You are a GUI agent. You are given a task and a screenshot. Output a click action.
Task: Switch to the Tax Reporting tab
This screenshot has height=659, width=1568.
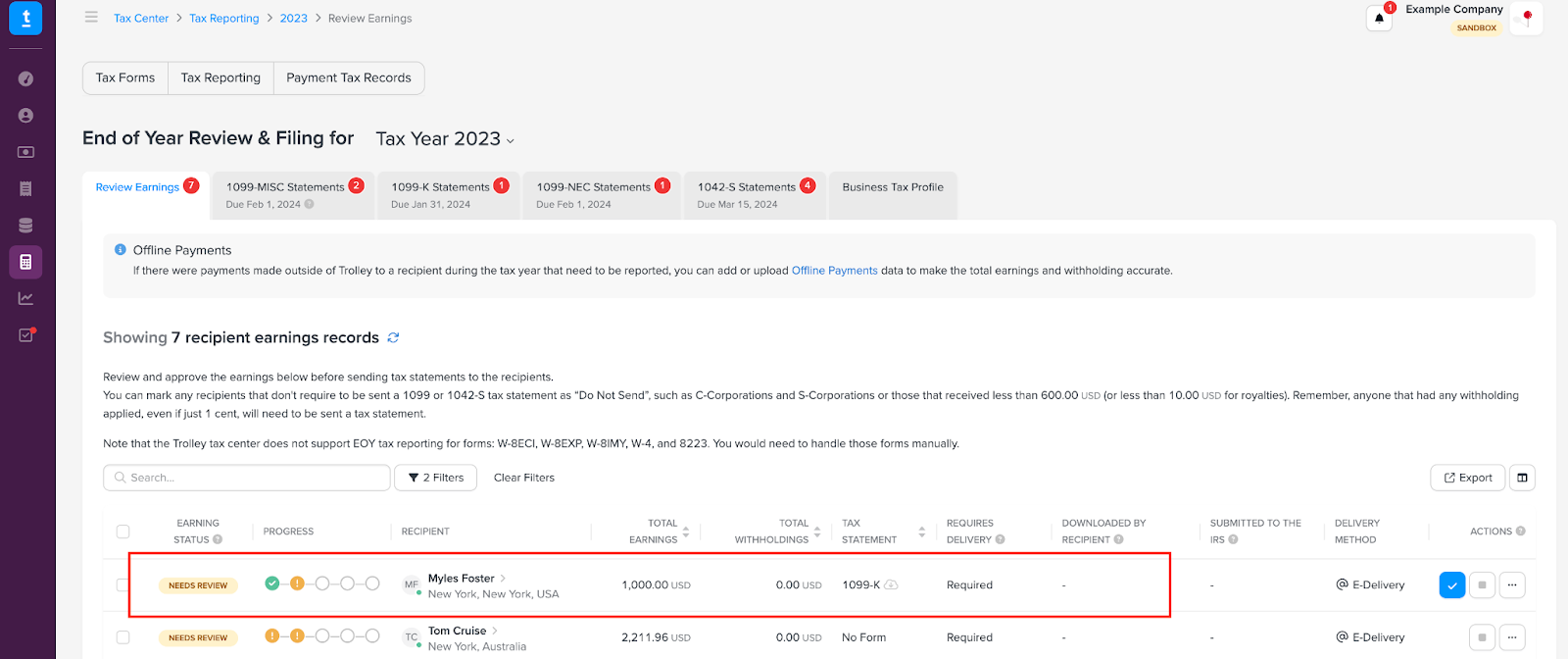coord(220,78)
